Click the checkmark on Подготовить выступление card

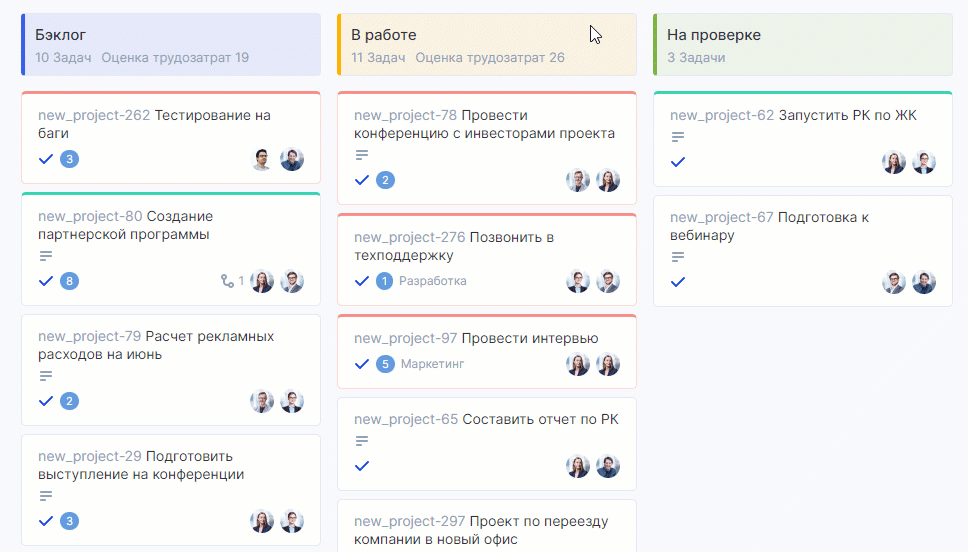coord(46,521)
